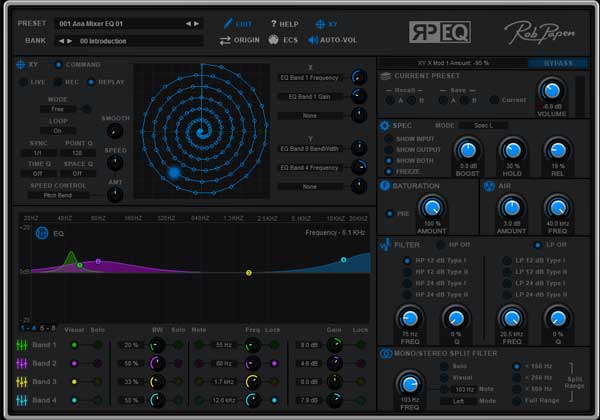
Task: Toggle the Mono/Stereo Split Filter icon
Action: (386, 353)
